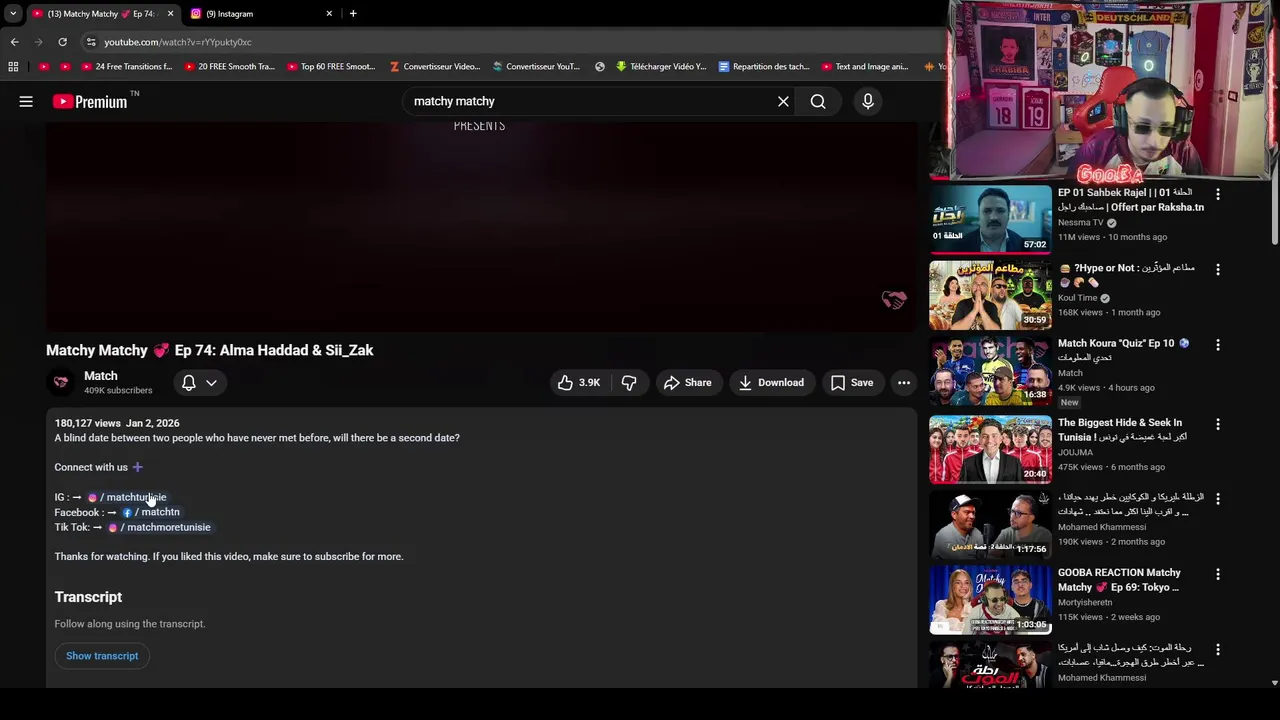1280x720 pixels.
Task: Open the 'Hype or Not' video thumbnail
Action: click(x=990, y=295)
